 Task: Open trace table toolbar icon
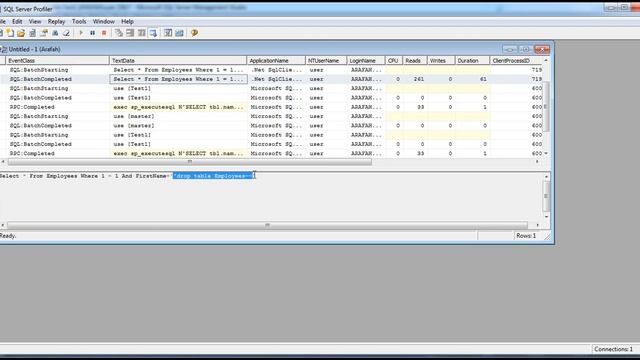33,33
